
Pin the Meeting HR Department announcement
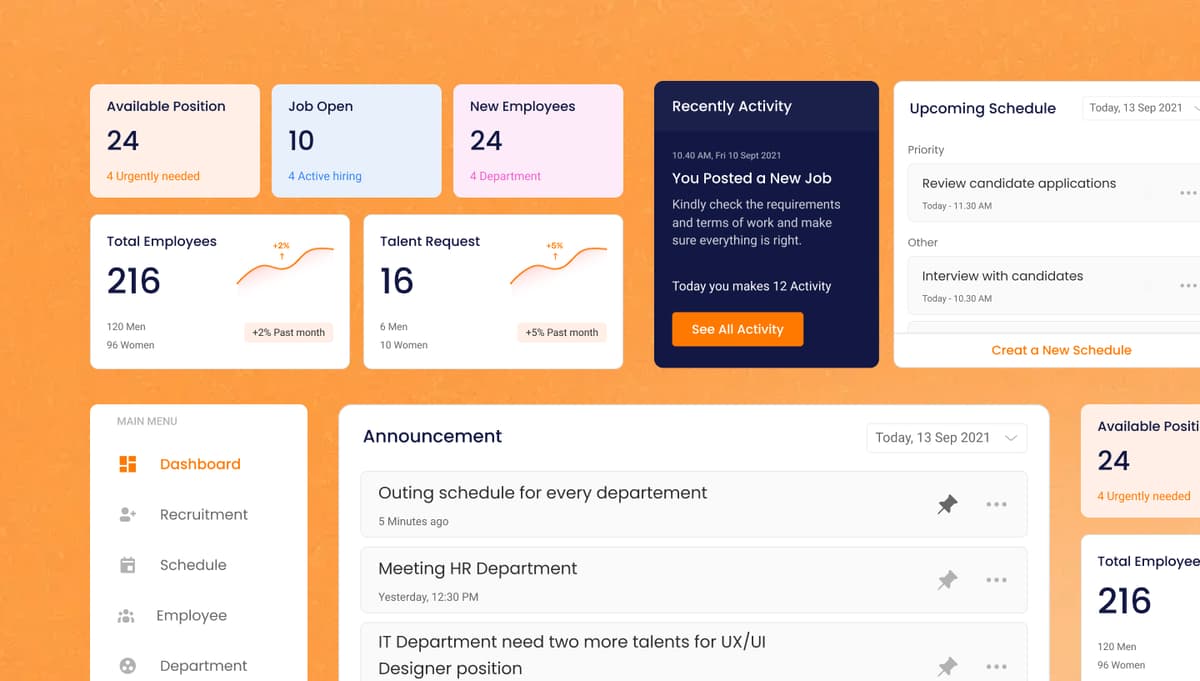pos(947,580)
